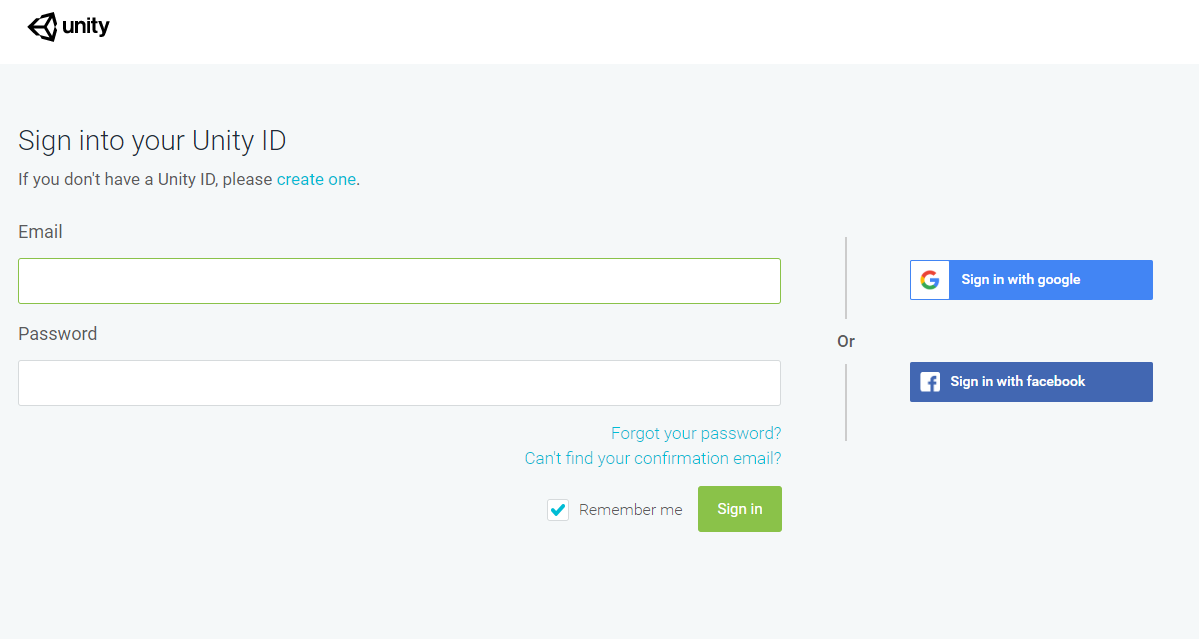Click the Email field label
Screen dimensions: 1199x639
click(x=40, y=232)
